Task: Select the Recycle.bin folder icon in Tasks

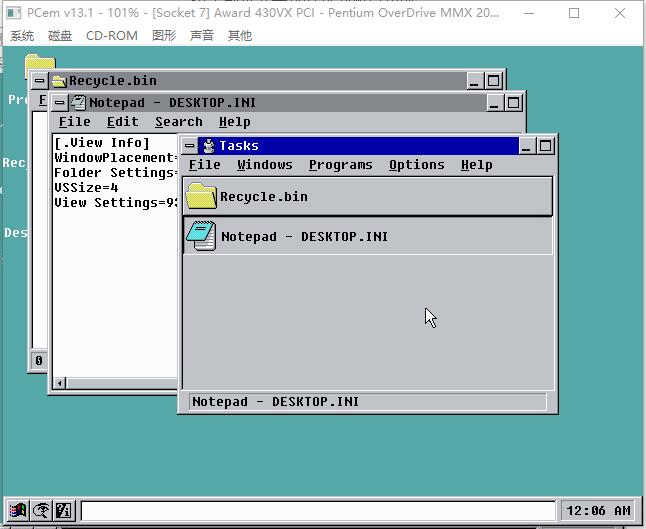Action: coord(201,196)
